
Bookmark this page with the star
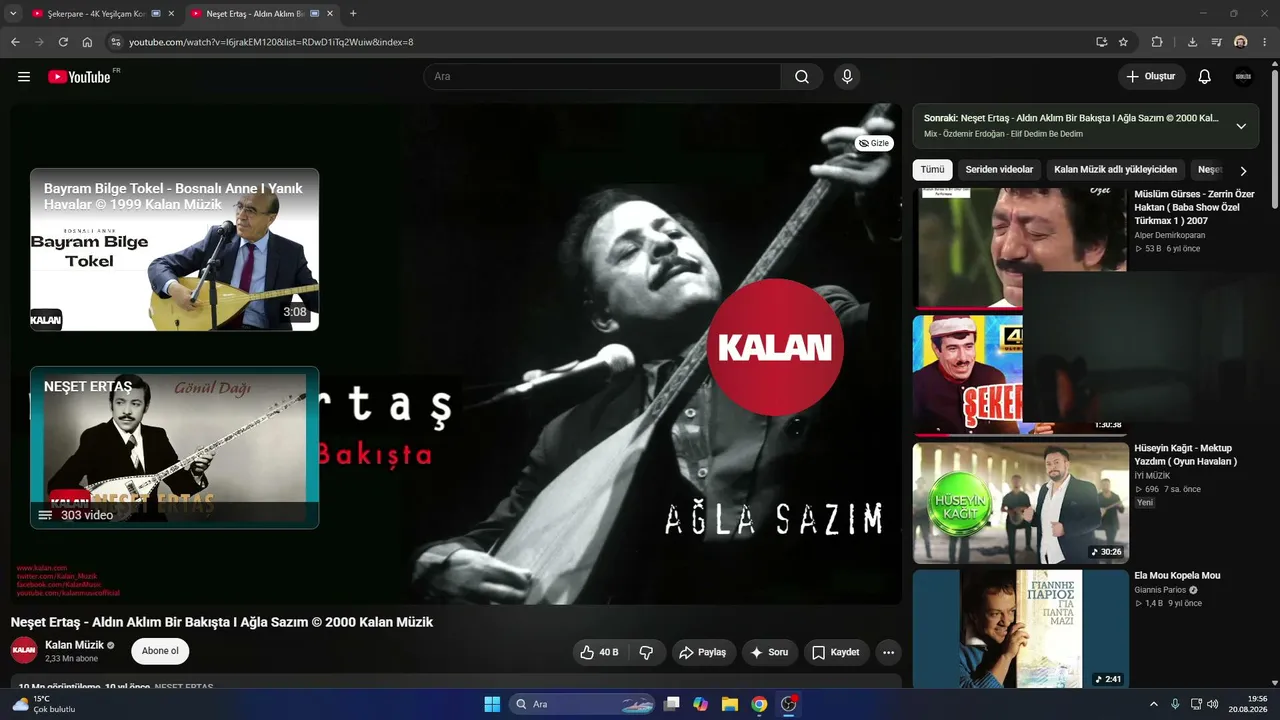(x=1123, y=42)
